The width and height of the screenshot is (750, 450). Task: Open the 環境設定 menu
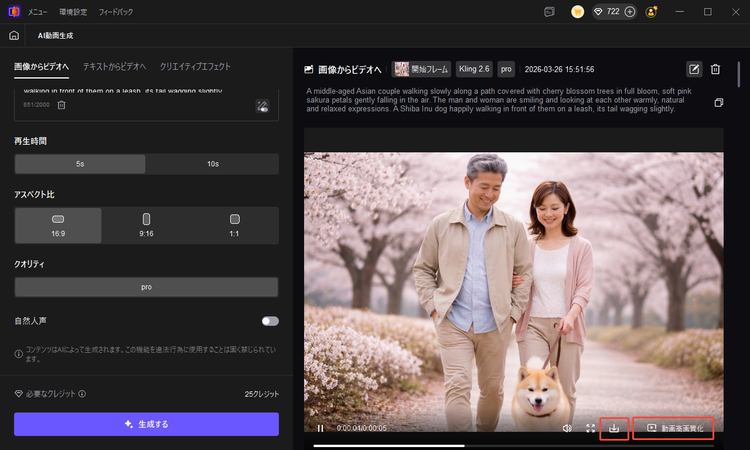(73, 12)
